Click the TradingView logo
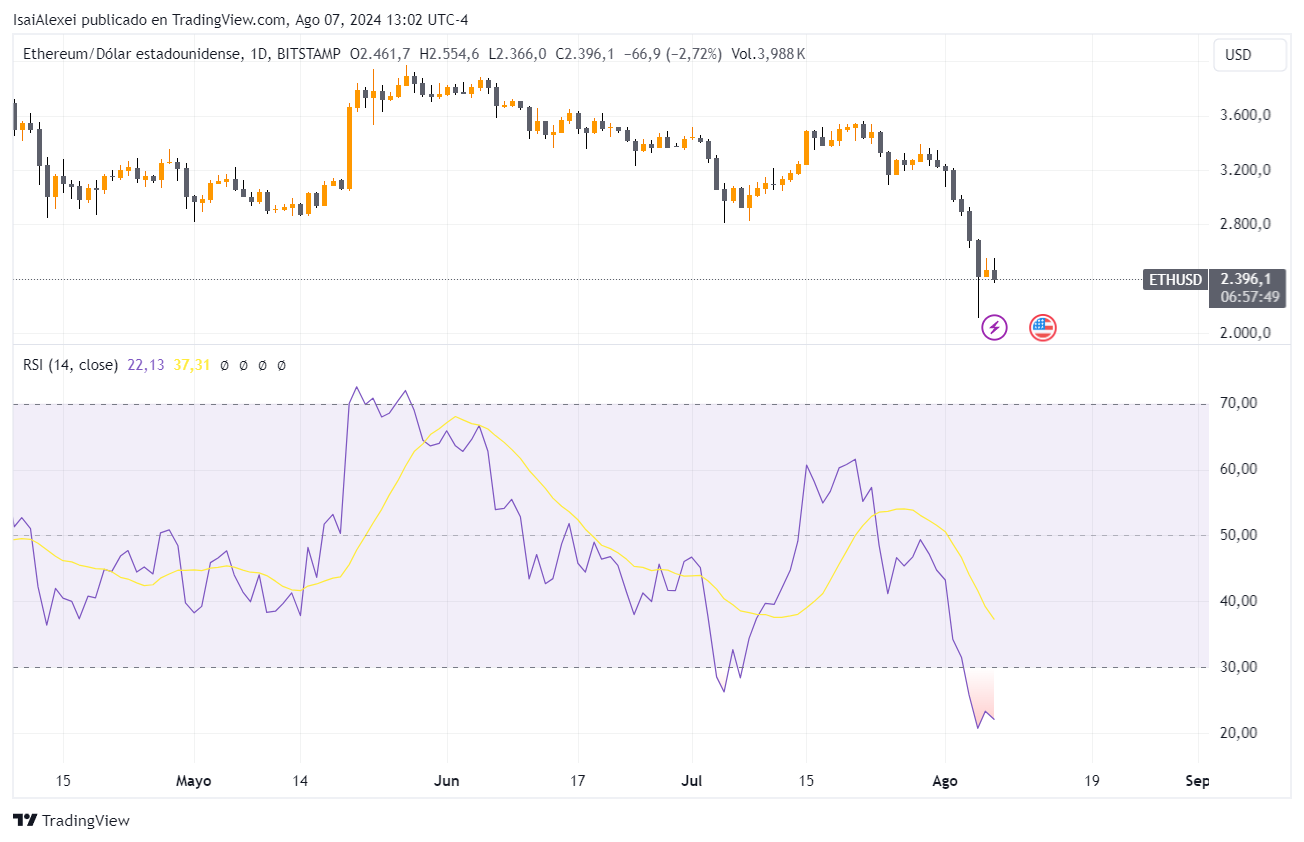 point(71,821)
